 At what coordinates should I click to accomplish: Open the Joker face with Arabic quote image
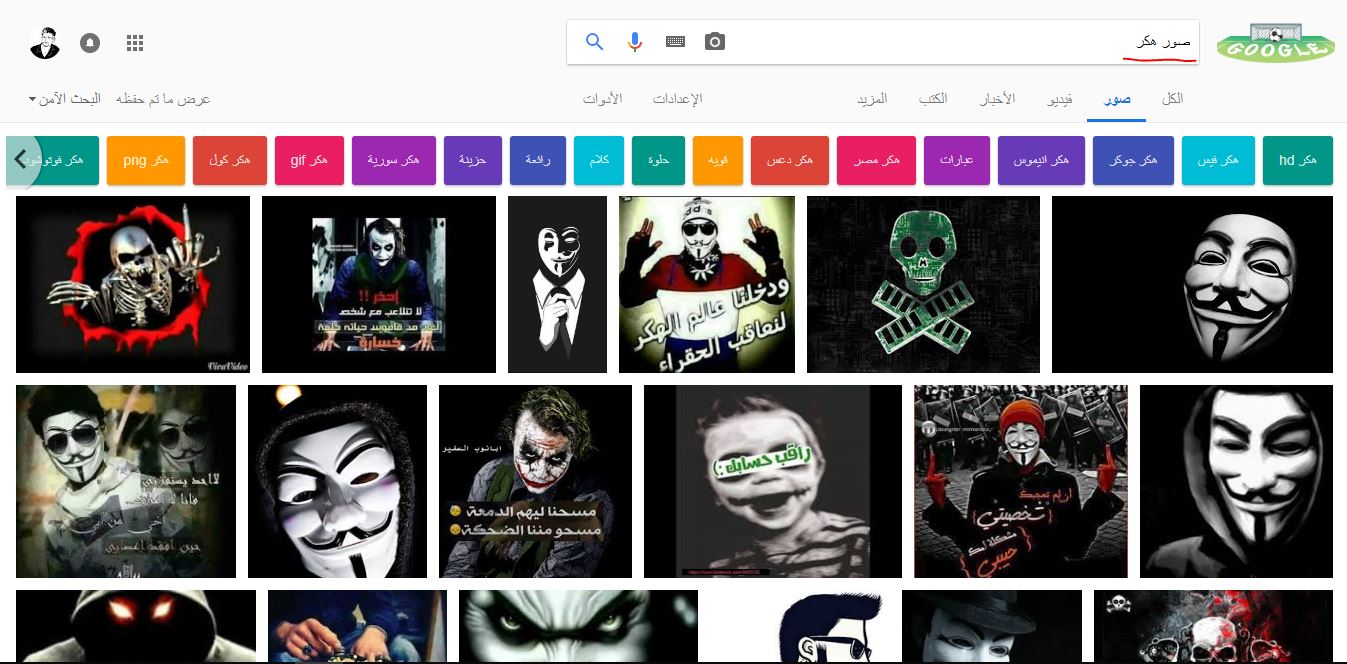pos(535,481)
